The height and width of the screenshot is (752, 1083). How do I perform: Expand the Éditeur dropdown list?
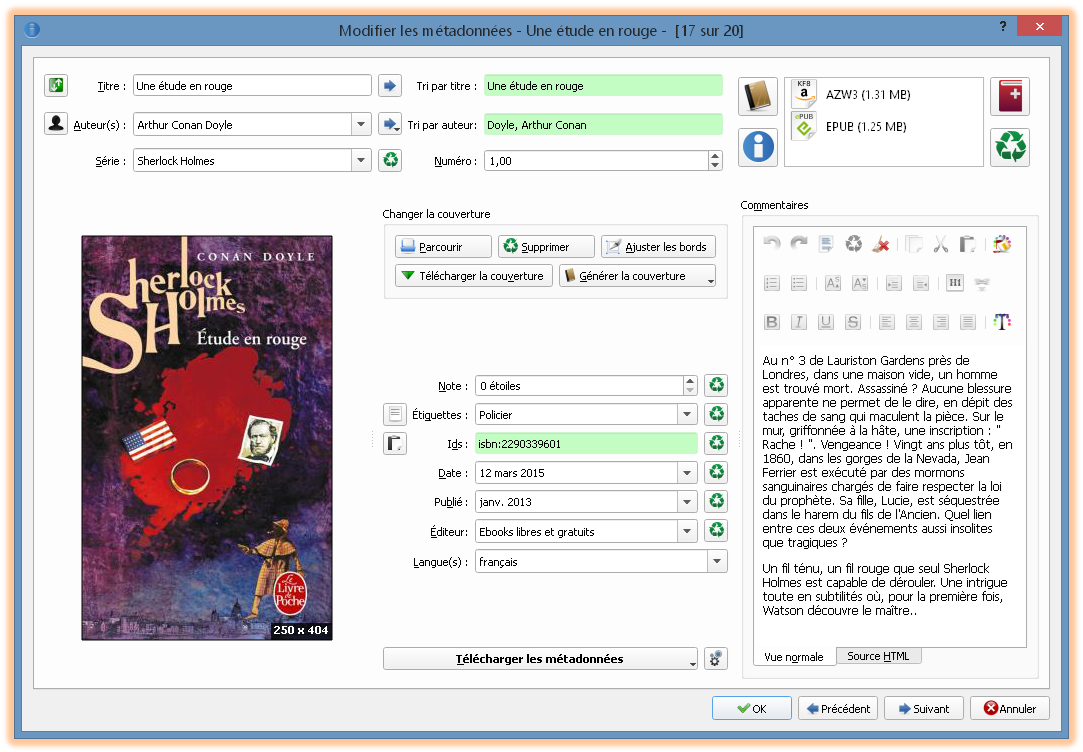[687, 531]
